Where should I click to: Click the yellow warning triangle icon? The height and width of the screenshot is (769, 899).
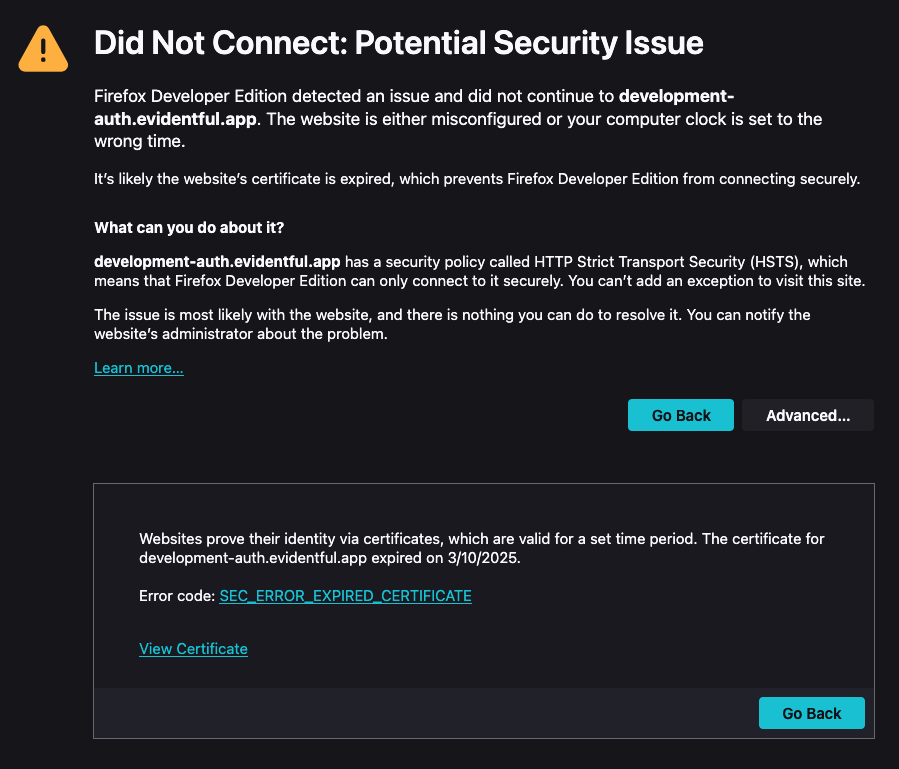[x=43, y=48]
